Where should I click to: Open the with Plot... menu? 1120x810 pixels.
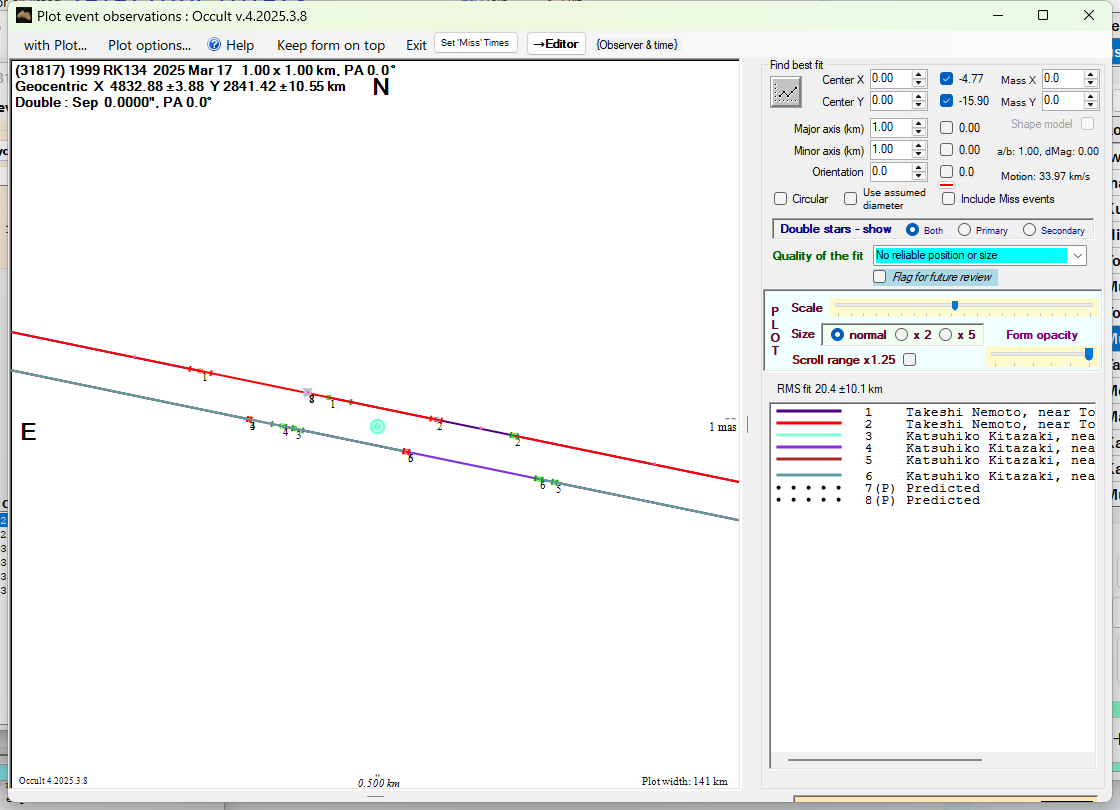(x=55, y=45)
